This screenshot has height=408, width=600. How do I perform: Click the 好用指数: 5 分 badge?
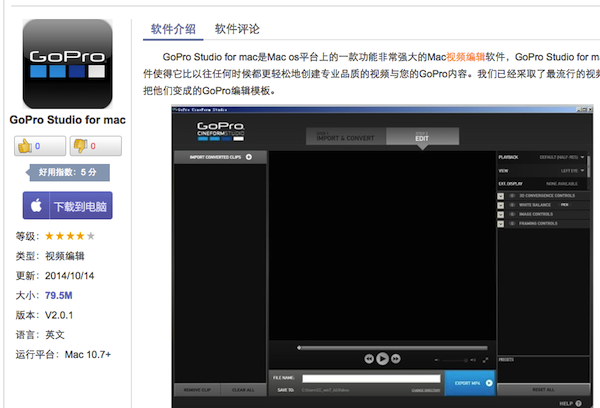click(67, 172)
